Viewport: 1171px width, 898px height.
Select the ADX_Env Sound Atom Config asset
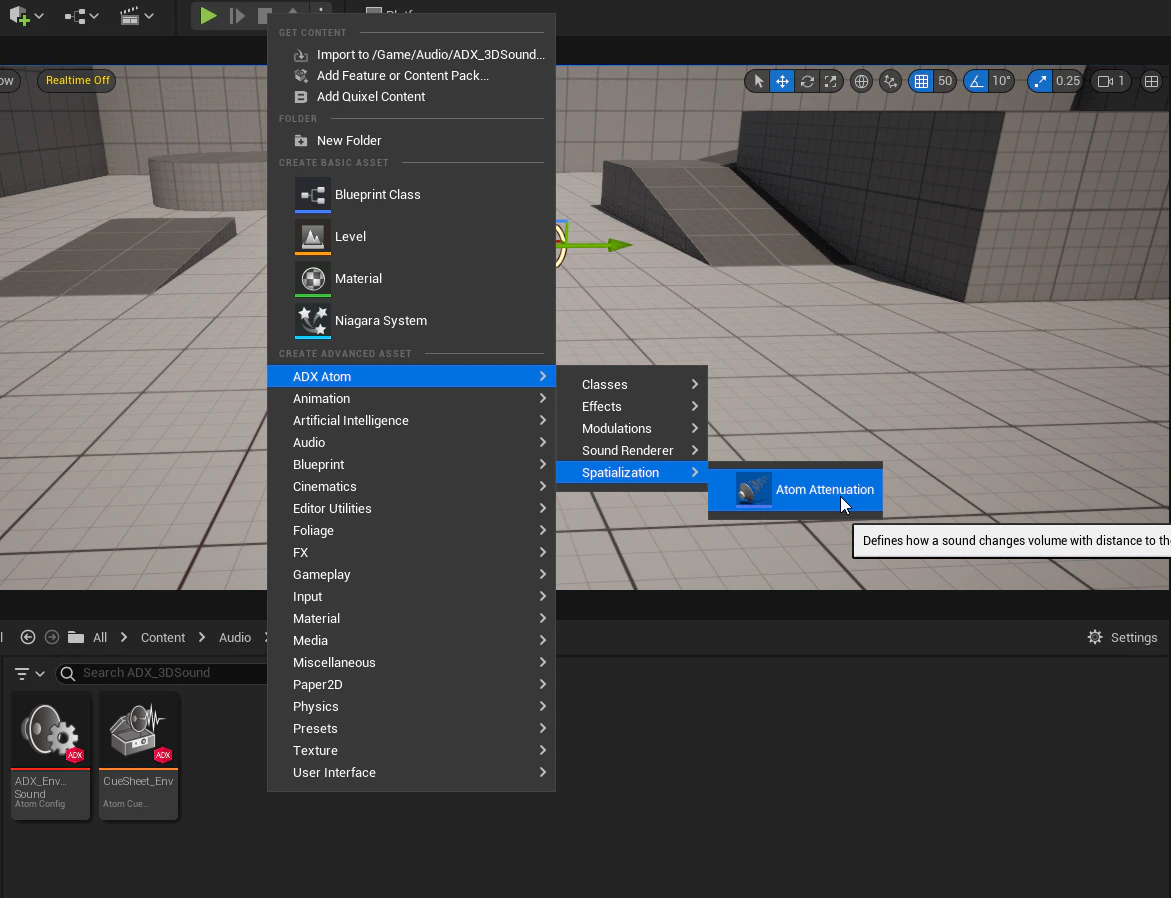coord(51,755)
